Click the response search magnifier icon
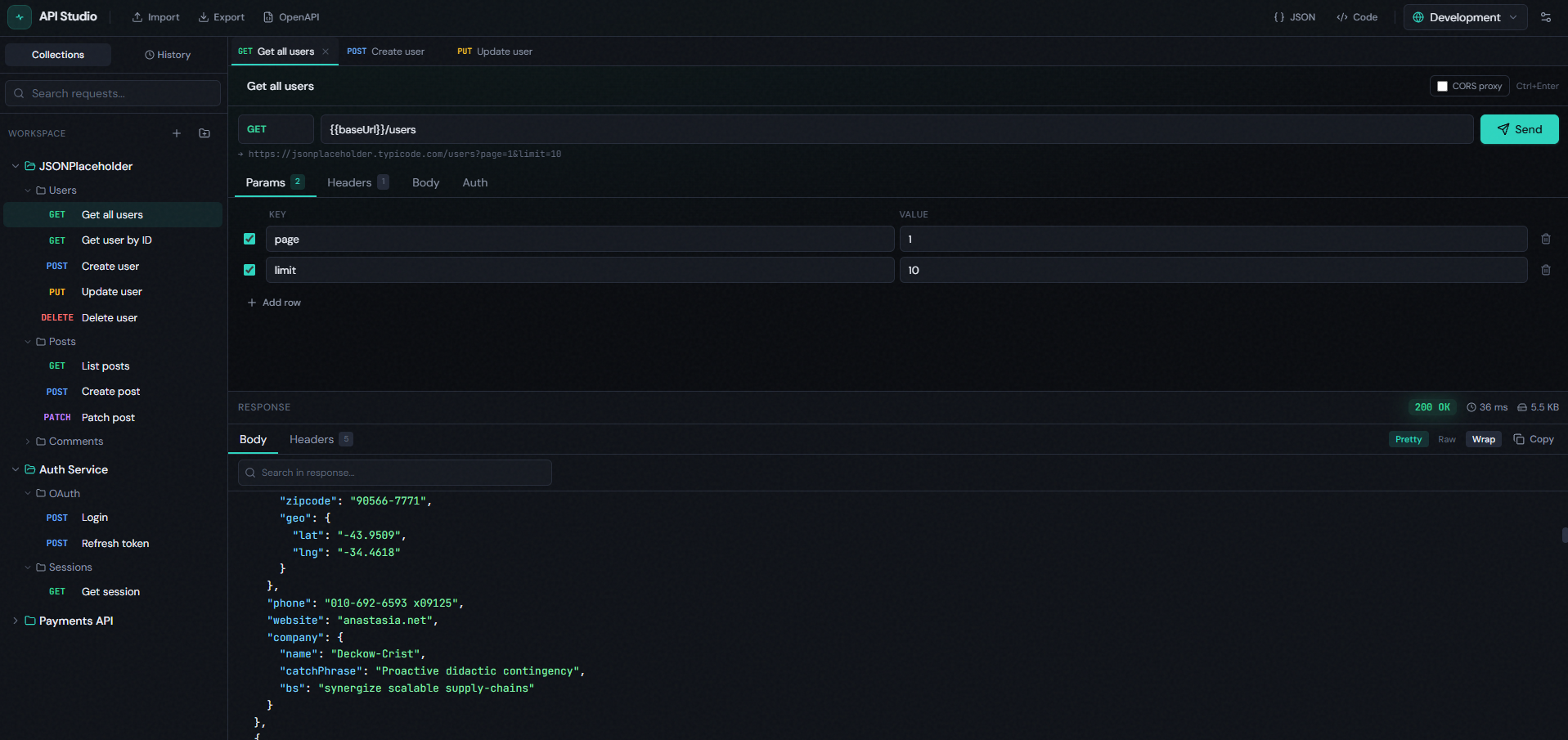 click(250, 473)
